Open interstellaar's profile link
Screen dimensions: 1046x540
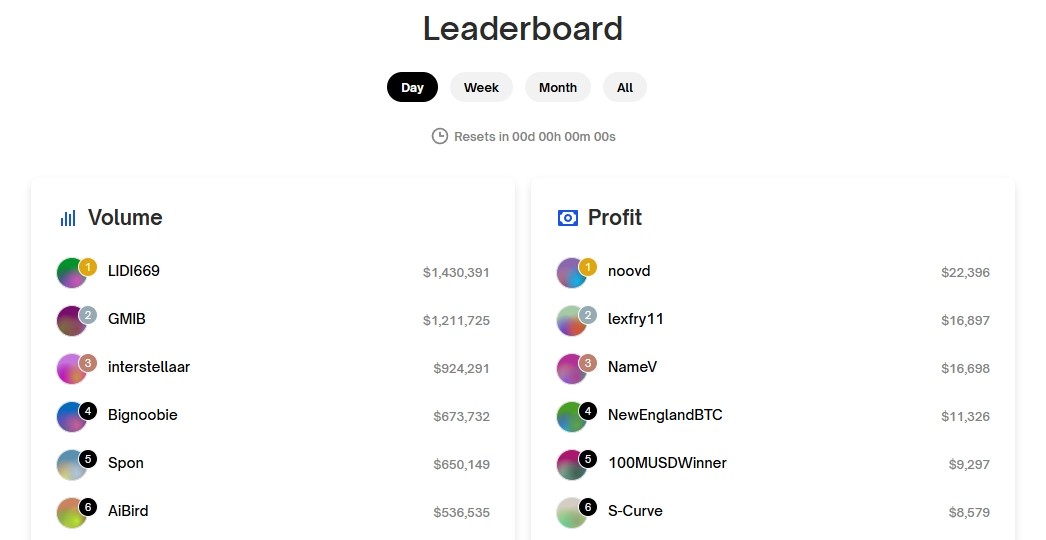149,367
